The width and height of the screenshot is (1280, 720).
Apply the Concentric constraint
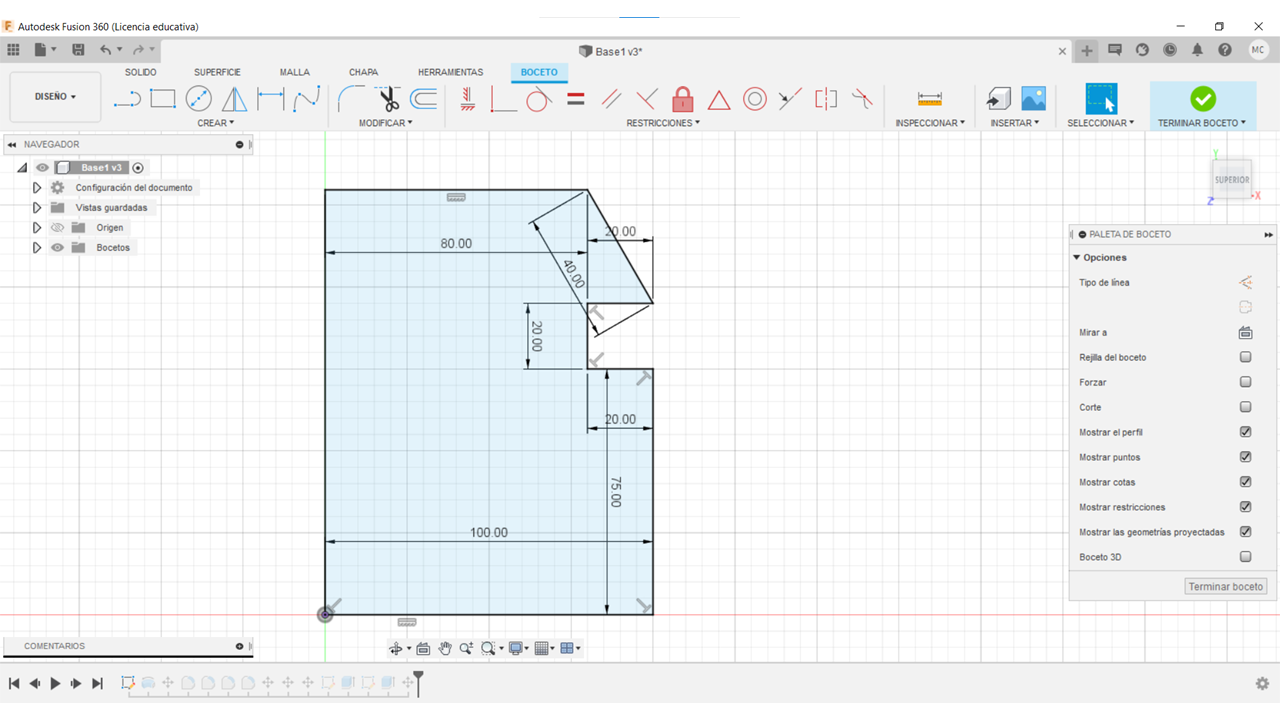pos(755,99)
